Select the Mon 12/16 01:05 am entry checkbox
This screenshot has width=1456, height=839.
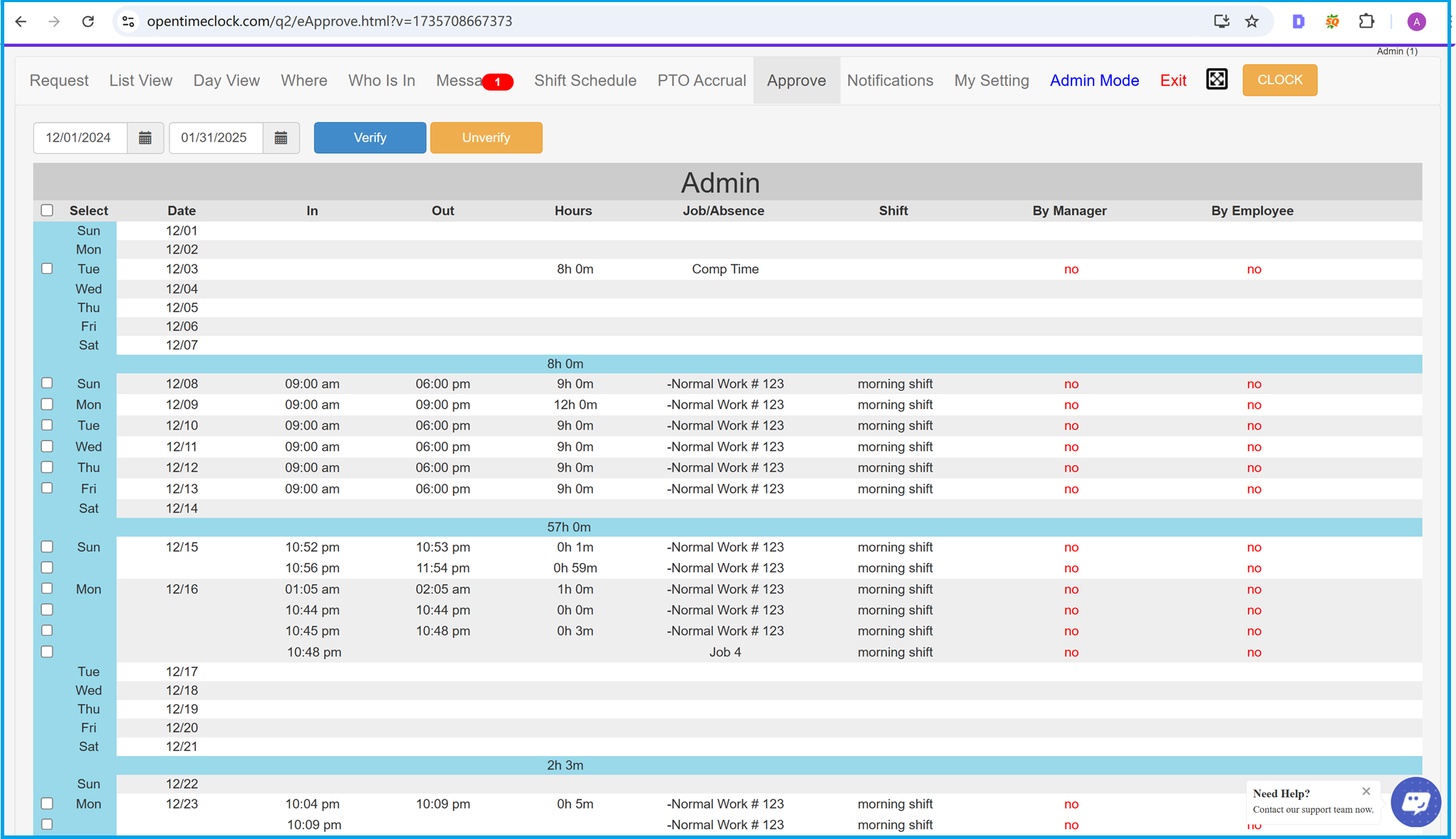(47, 589)
